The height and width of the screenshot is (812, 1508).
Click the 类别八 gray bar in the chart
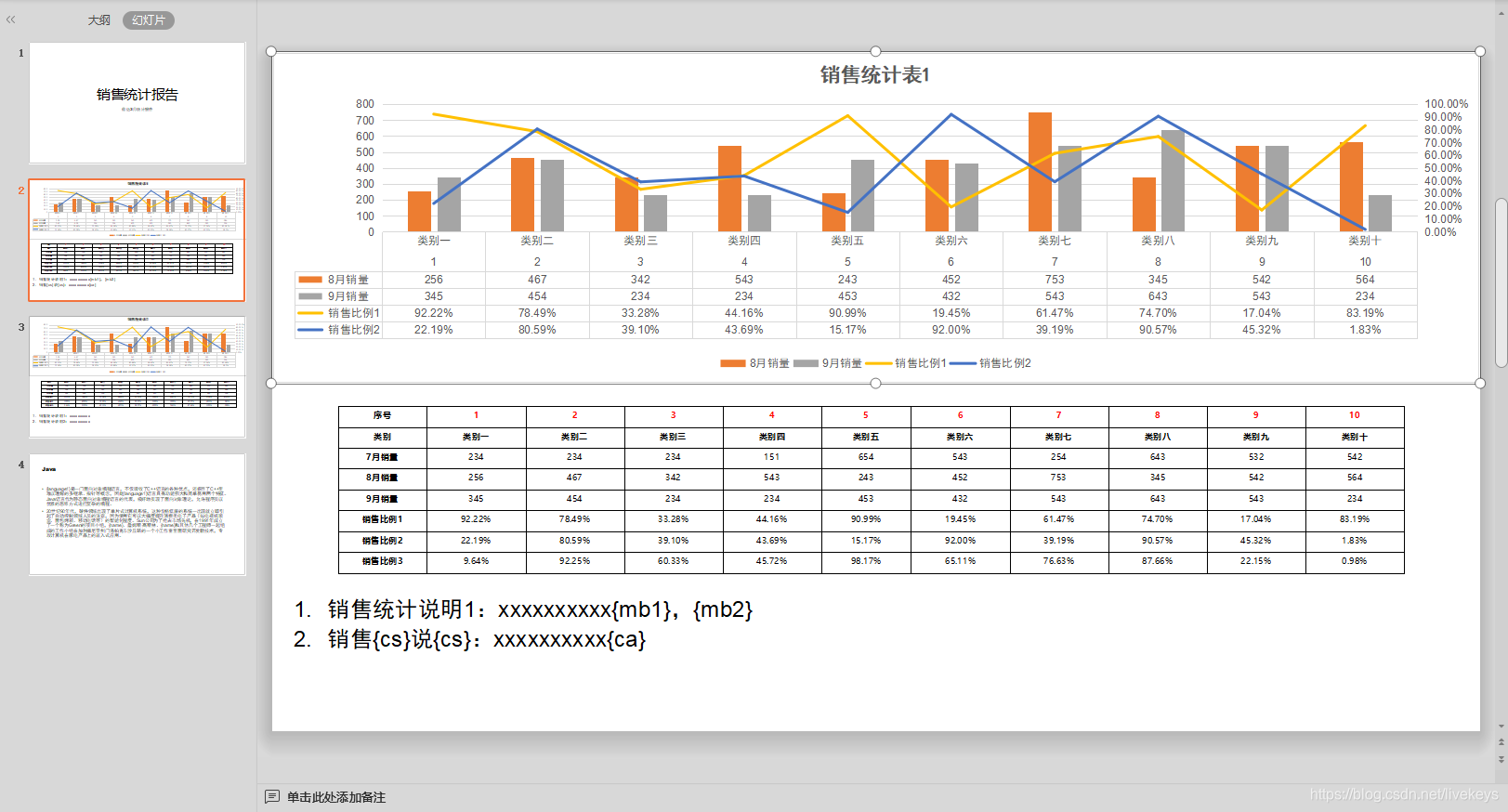[x=1173, y=180]
